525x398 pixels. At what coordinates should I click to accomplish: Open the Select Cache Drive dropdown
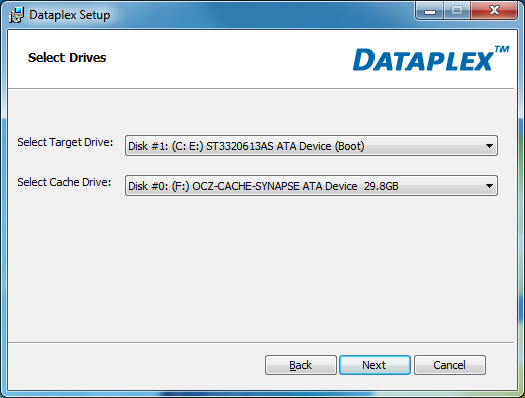click(311, 185)
